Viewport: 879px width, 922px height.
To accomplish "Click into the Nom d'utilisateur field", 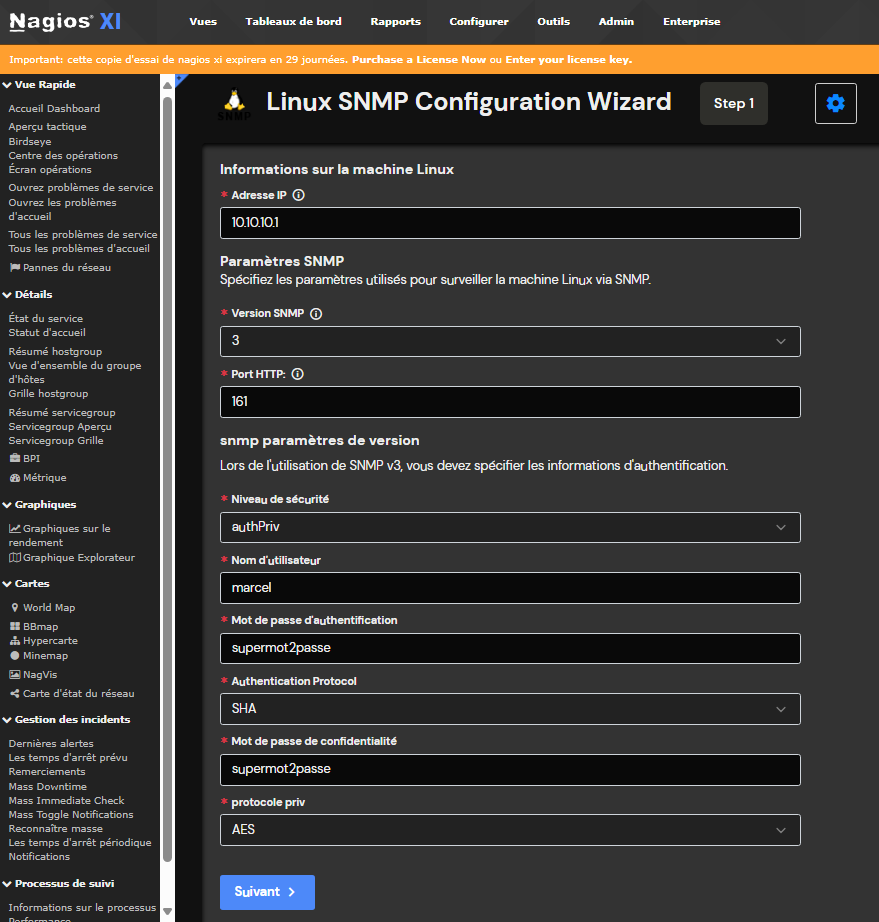I will point(510,588).
